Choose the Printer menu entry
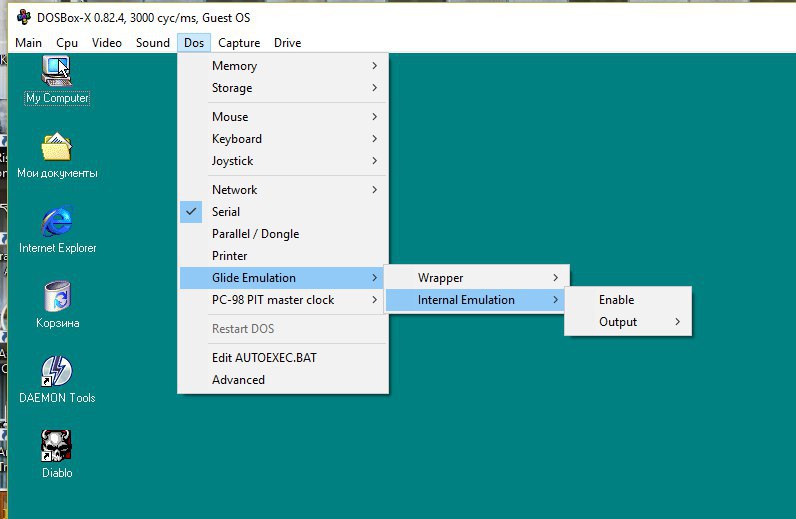796x519 pixels. point(283,256)
